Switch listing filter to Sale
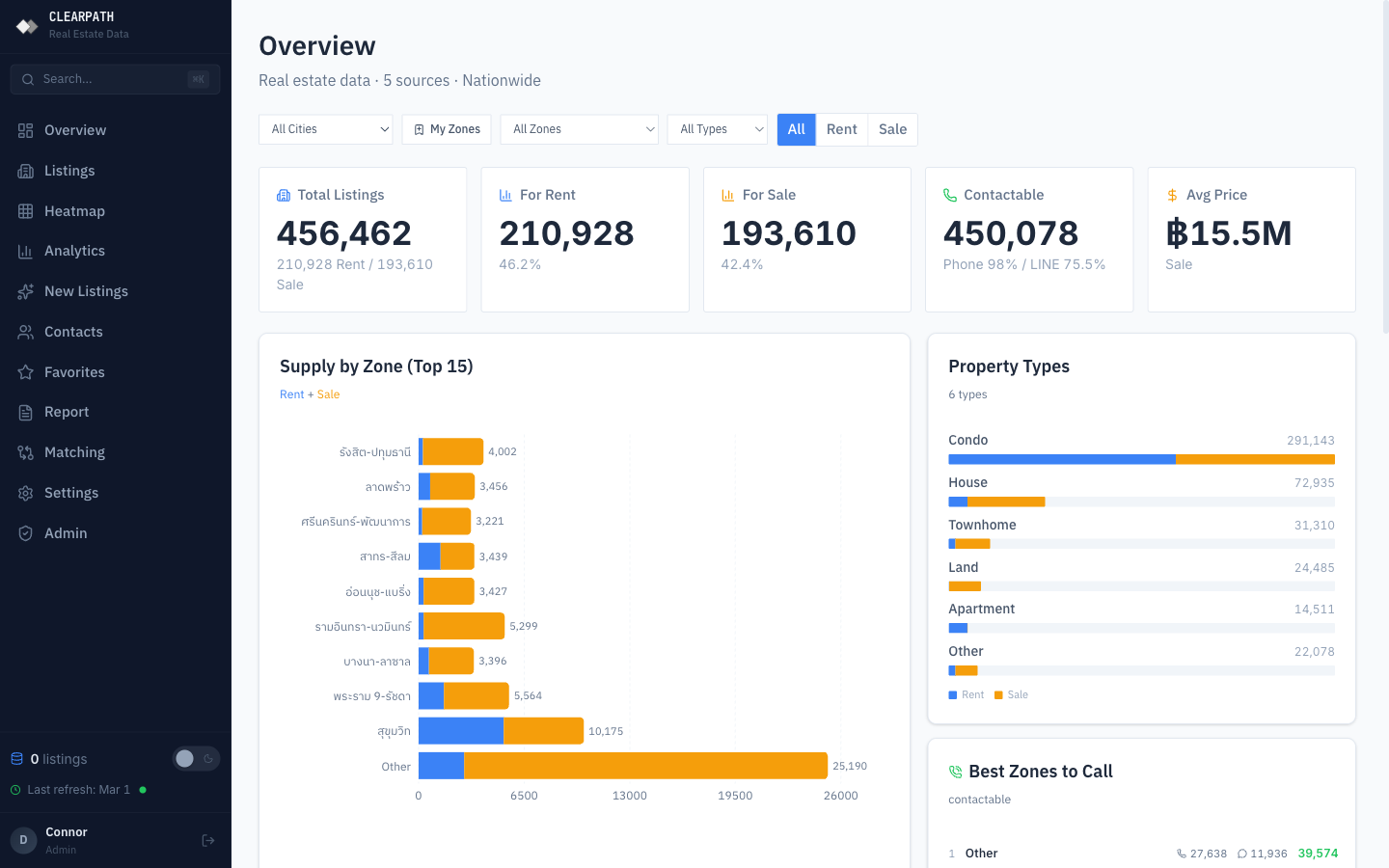The height and width of the screenshot is (868, 1389). click(892, 129)
